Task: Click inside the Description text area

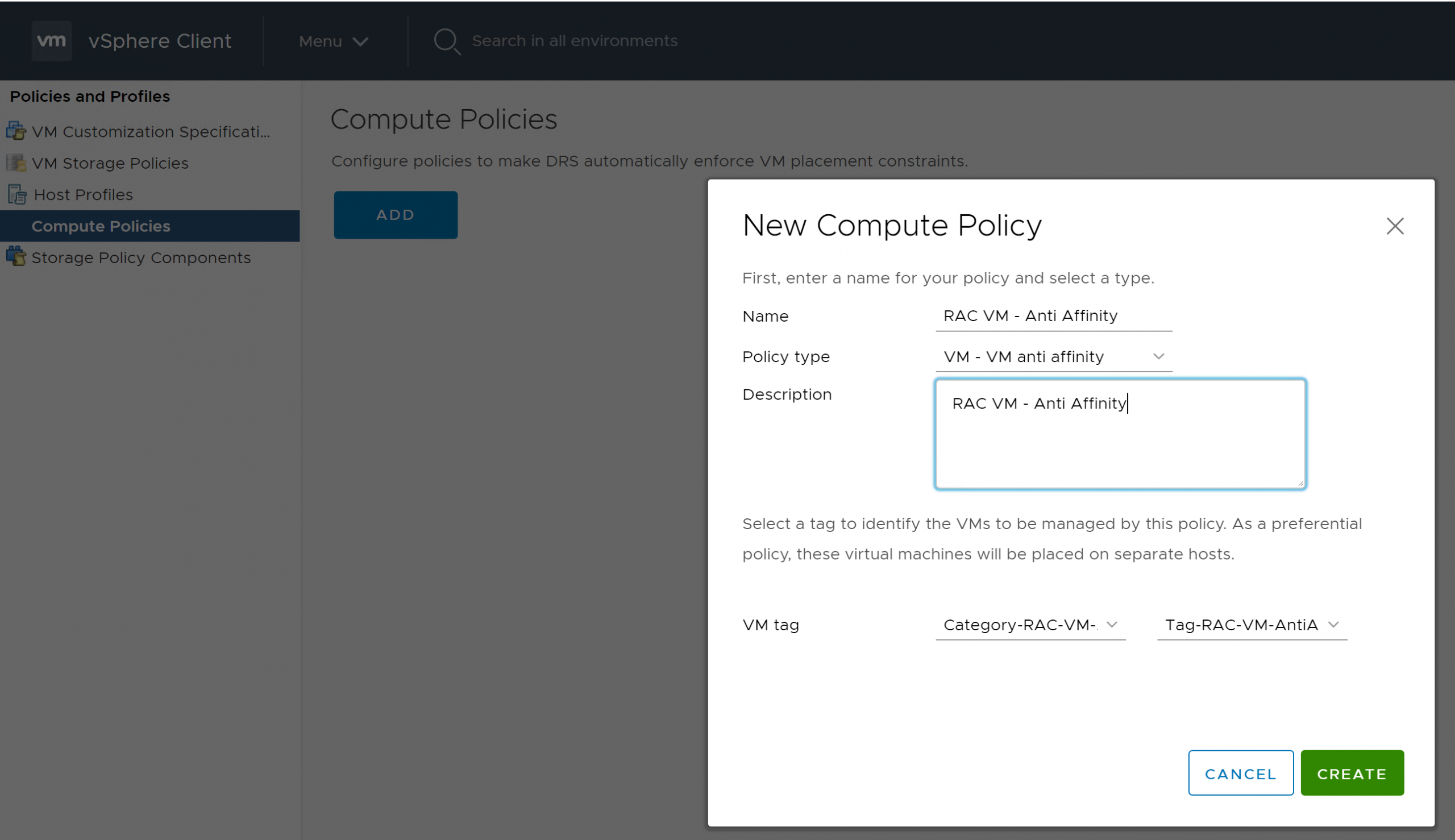Action: point(1119,444)
